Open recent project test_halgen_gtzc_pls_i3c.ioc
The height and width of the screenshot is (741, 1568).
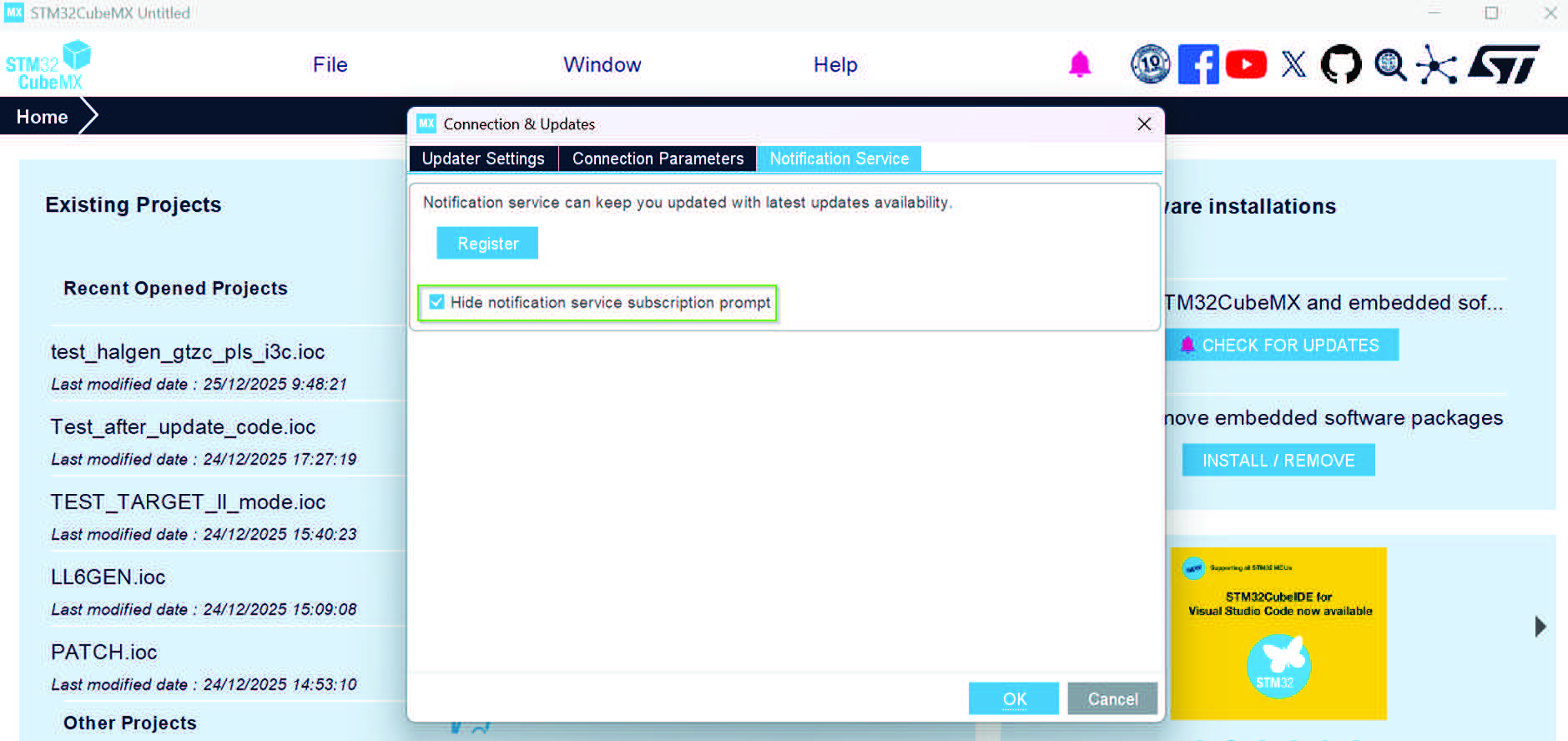(x=188, y=352)
